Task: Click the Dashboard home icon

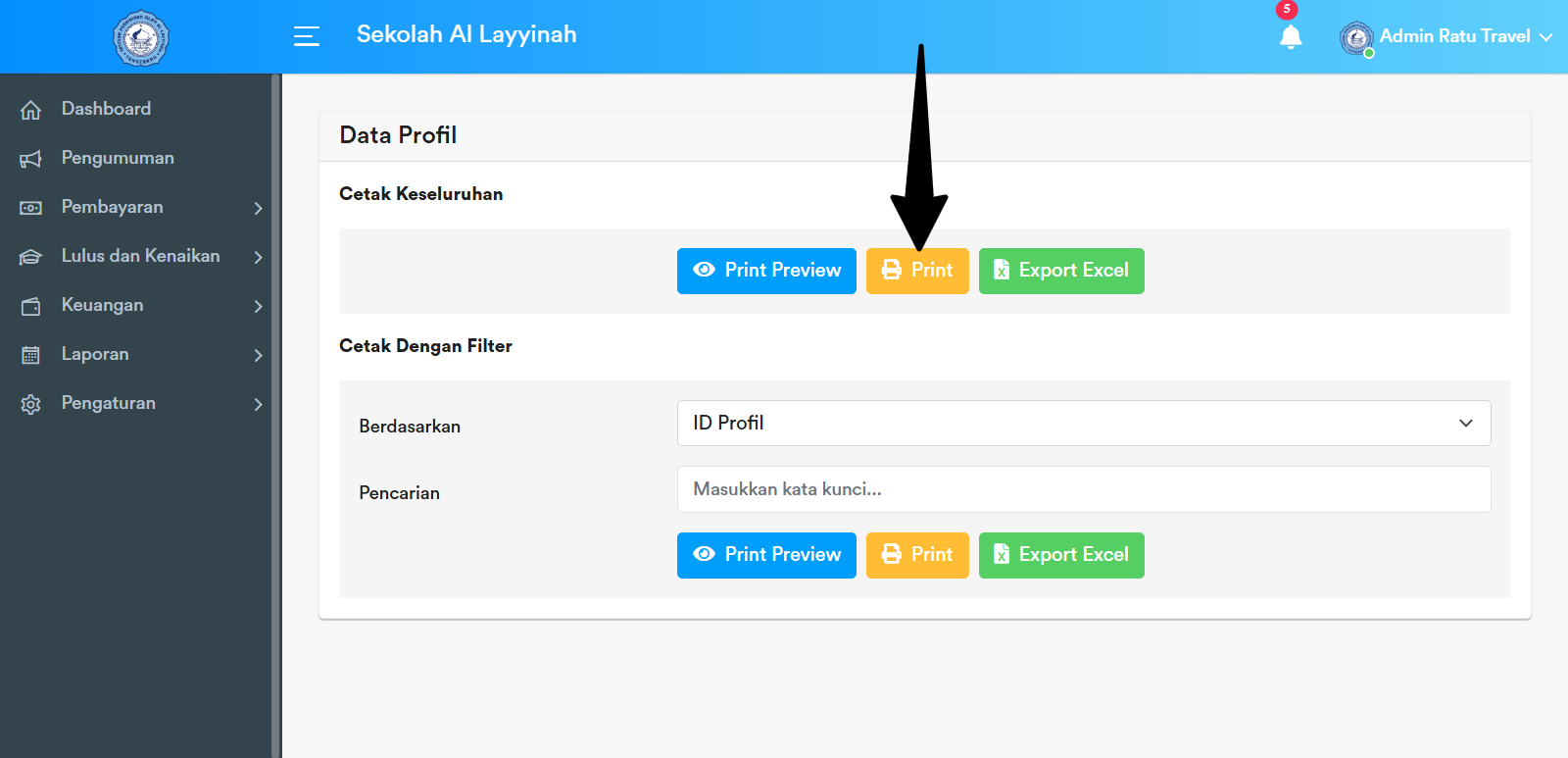Action: click(31, 110)
